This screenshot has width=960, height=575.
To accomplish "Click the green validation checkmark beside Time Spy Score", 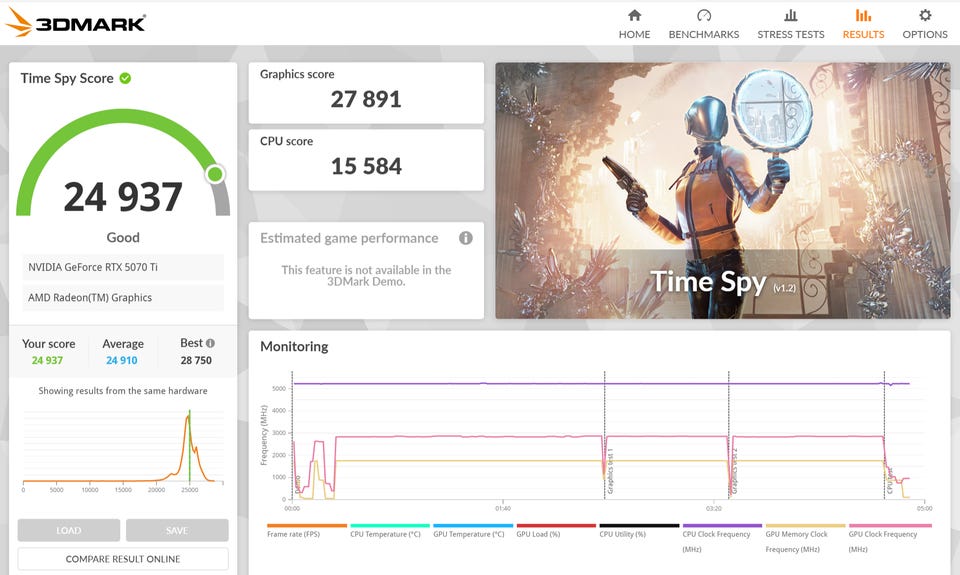I will pos(125,78).
